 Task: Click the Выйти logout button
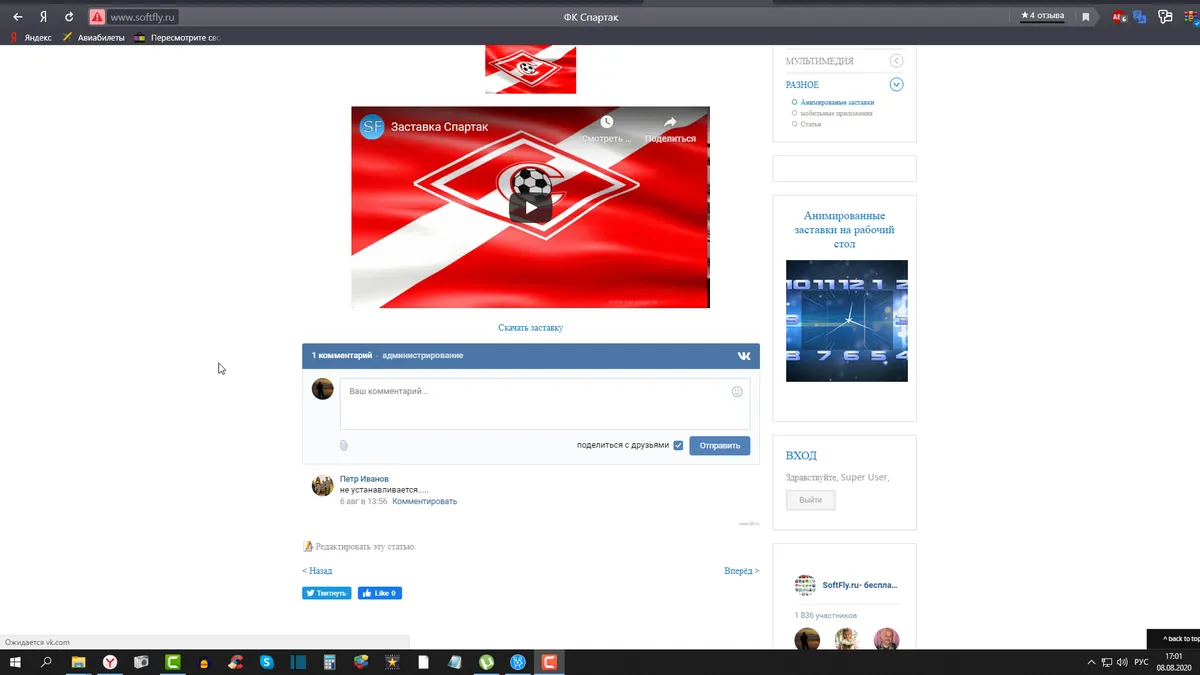(811, 500)
